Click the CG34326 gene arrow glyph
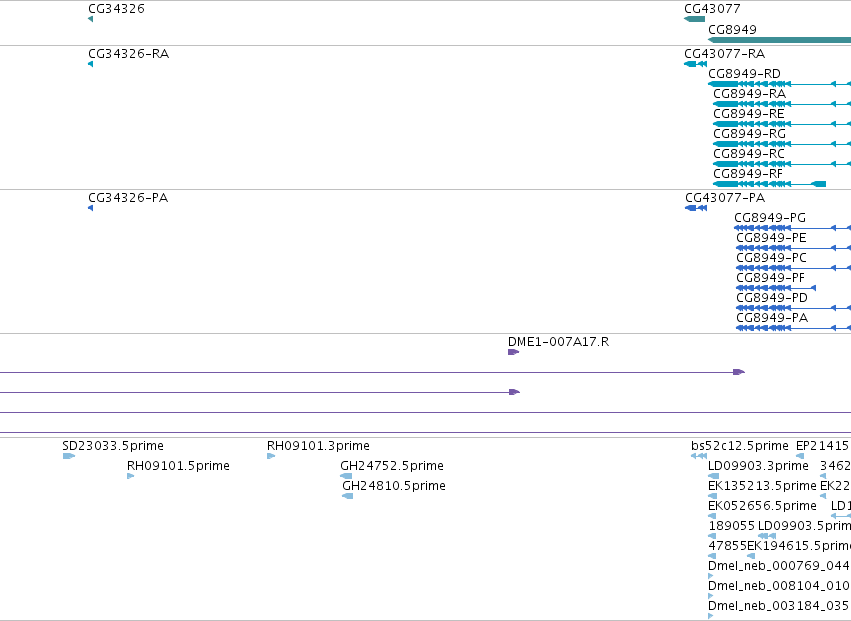 click(x=90, y=19)
